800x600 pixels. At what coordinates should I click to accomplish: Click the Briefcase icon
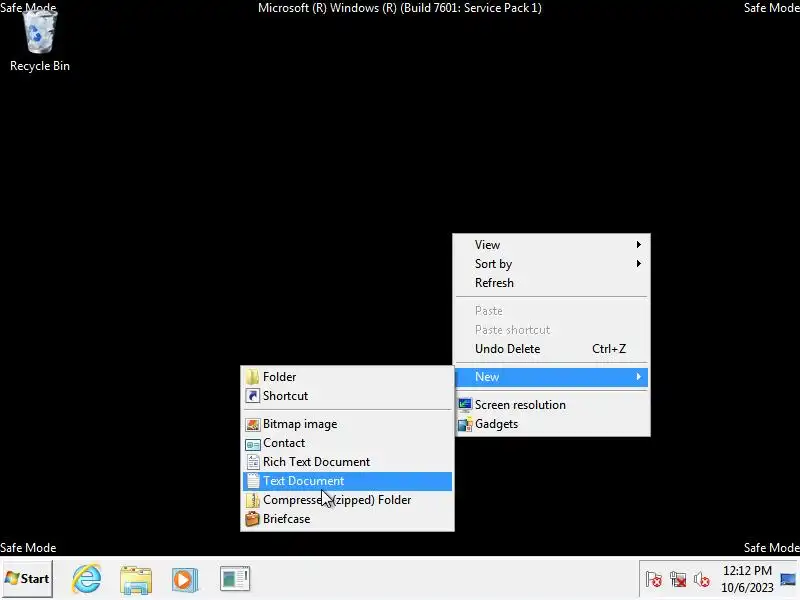(253, 519)
